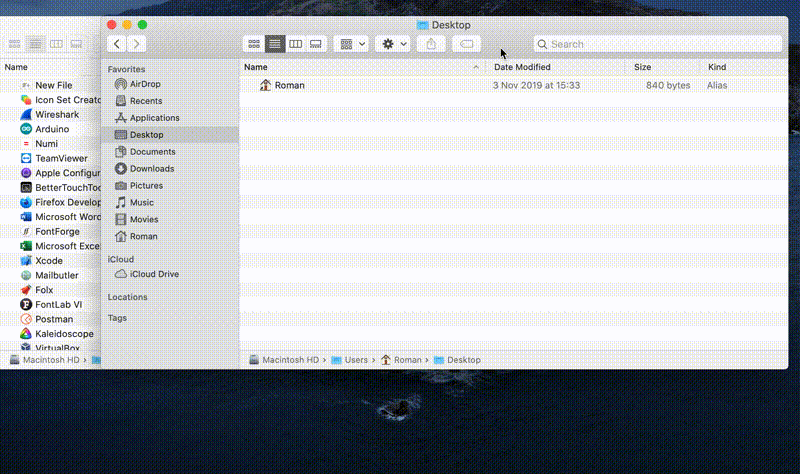The height and width of the screenshot is (474, 800).
Task: Click the 3 Nov 2019 at 15:33 date cell
Action: pyautogui.click(x=536, y=85)
